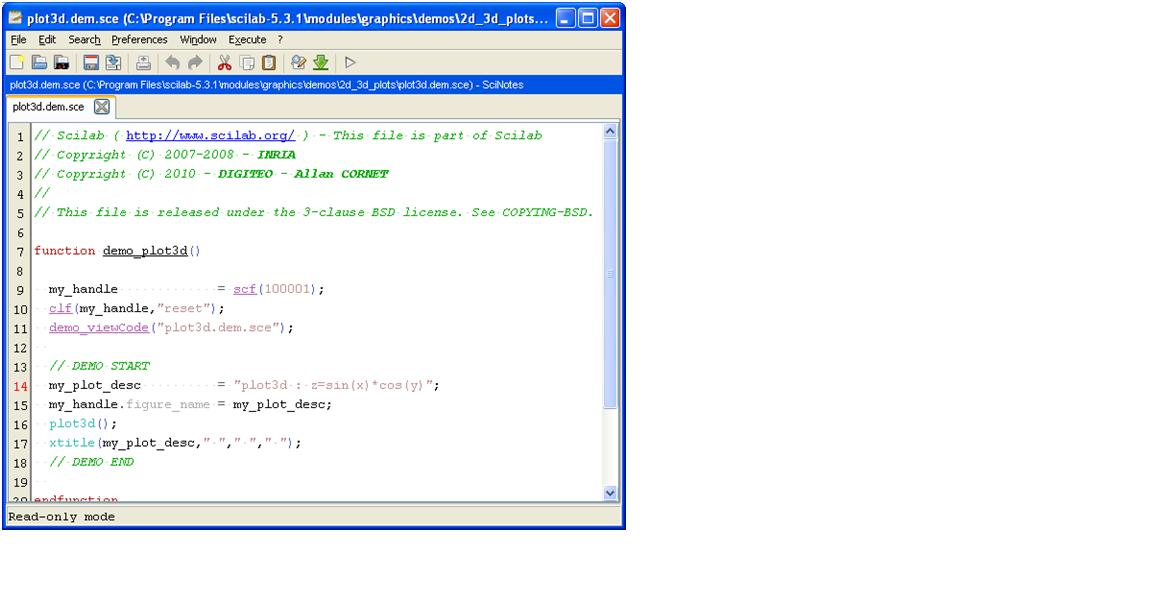Screen dimensions: 1166x602
Task: Open the ? help menu
Action: pos(280,40)
